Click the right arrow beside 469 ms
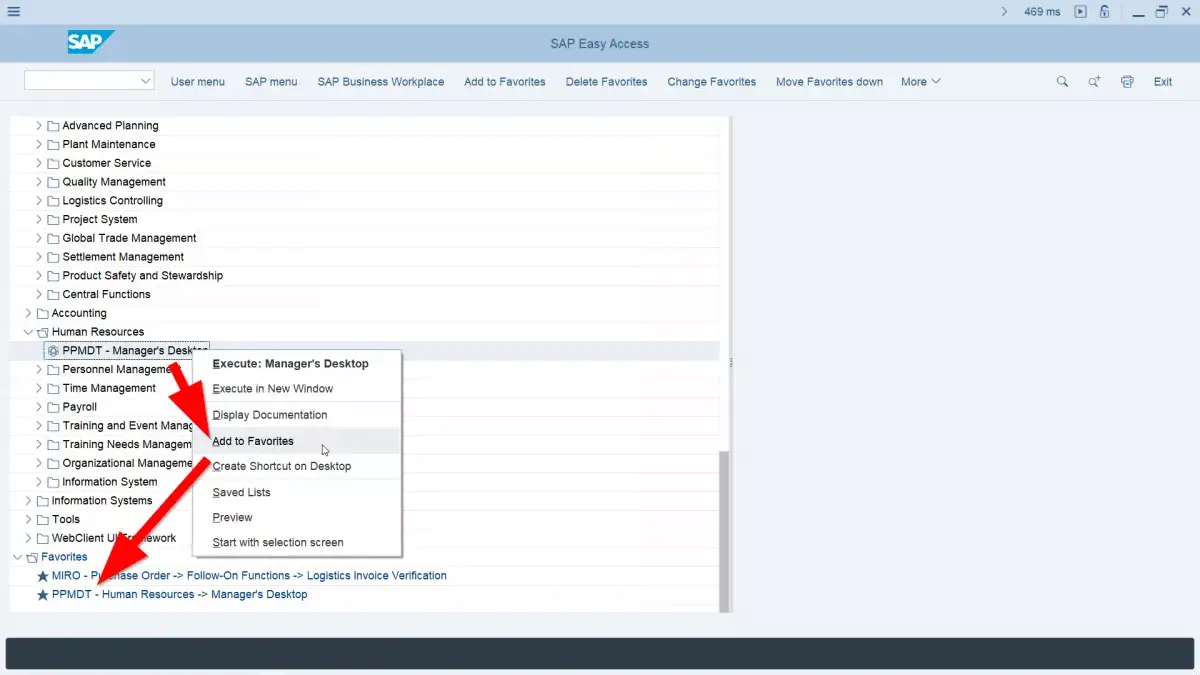Screen dimensions: 1200x675 1004,12
